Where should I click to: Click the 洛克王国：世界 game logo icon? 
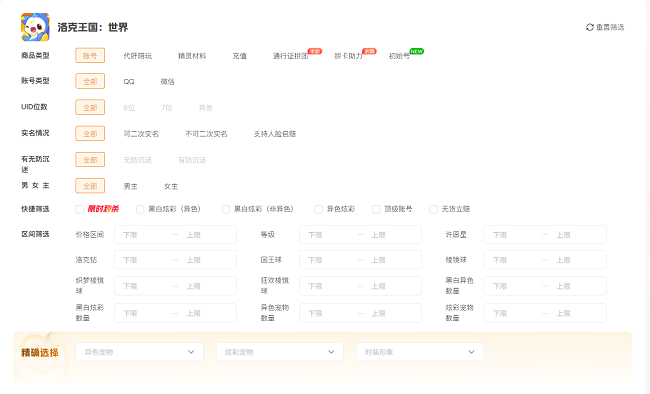[x=35, y=27]
